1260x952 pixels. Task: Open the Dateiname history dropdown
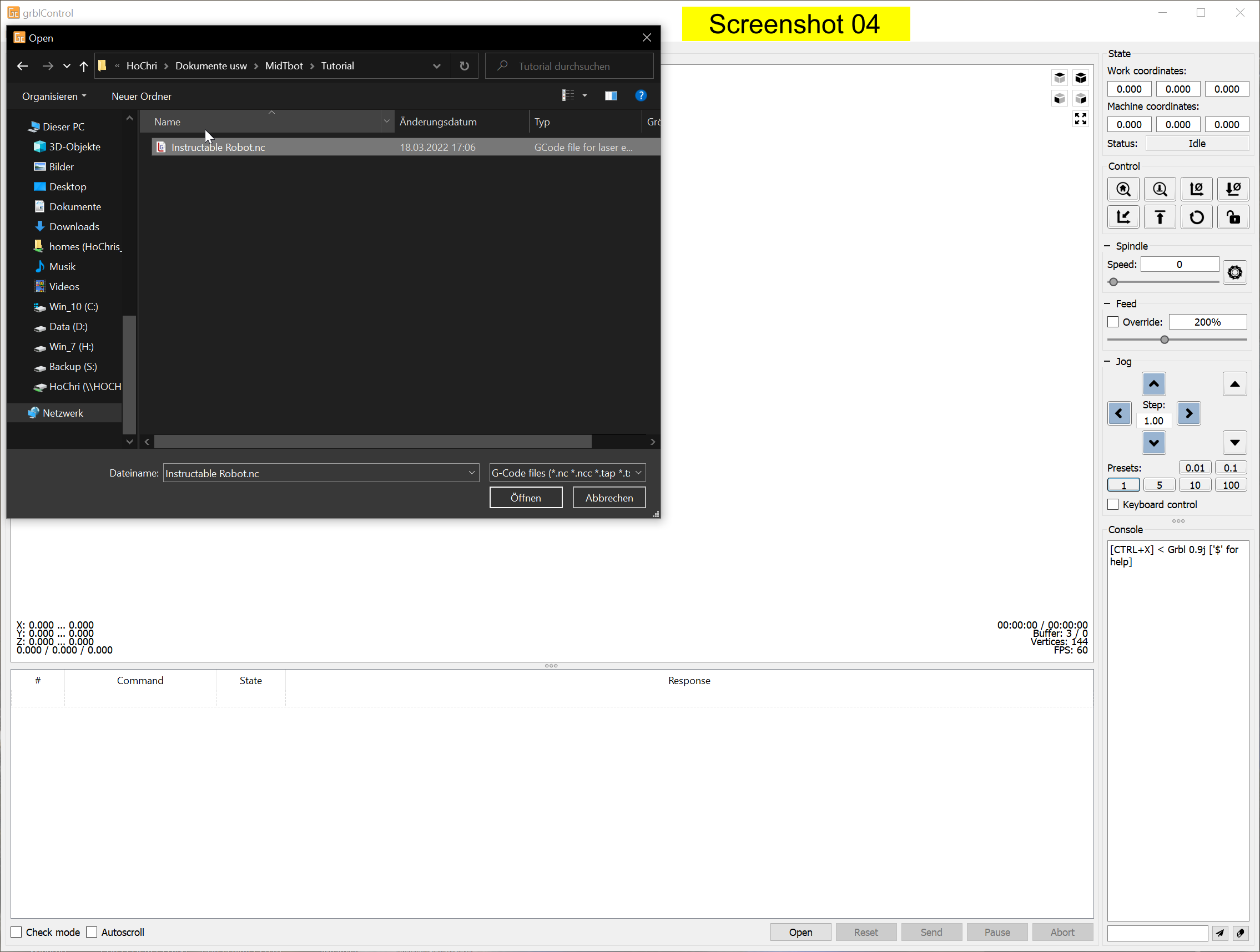pos(471,473)
